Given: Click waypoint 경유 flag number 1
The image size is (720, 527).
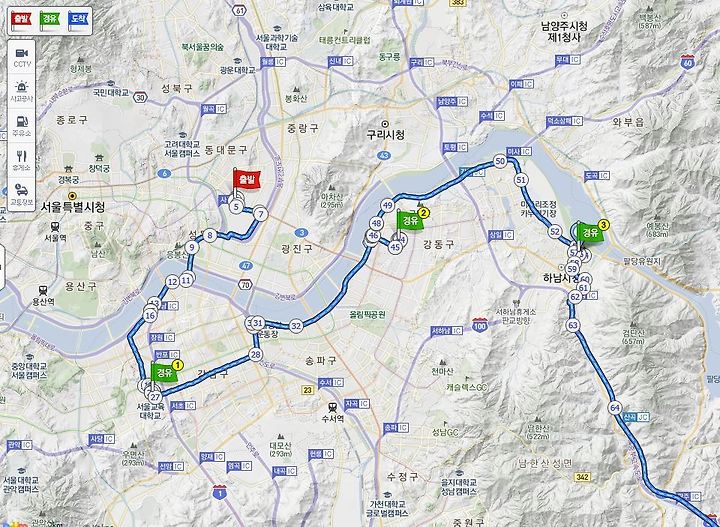Looking at the screenshot, I should tap(164, 372).
